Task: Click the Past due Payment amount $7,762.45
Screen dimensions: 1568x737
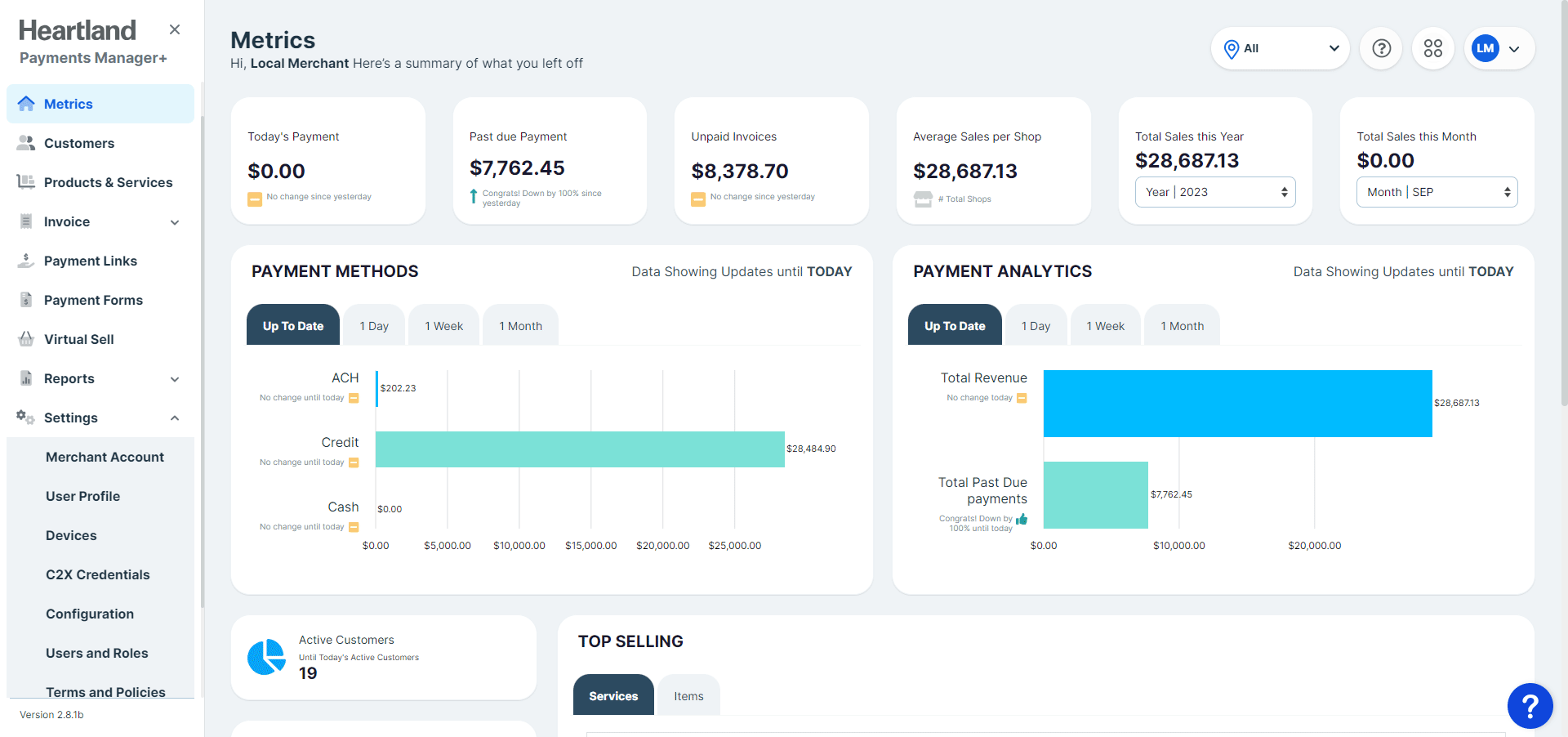Action: click(x=517, y=168)
